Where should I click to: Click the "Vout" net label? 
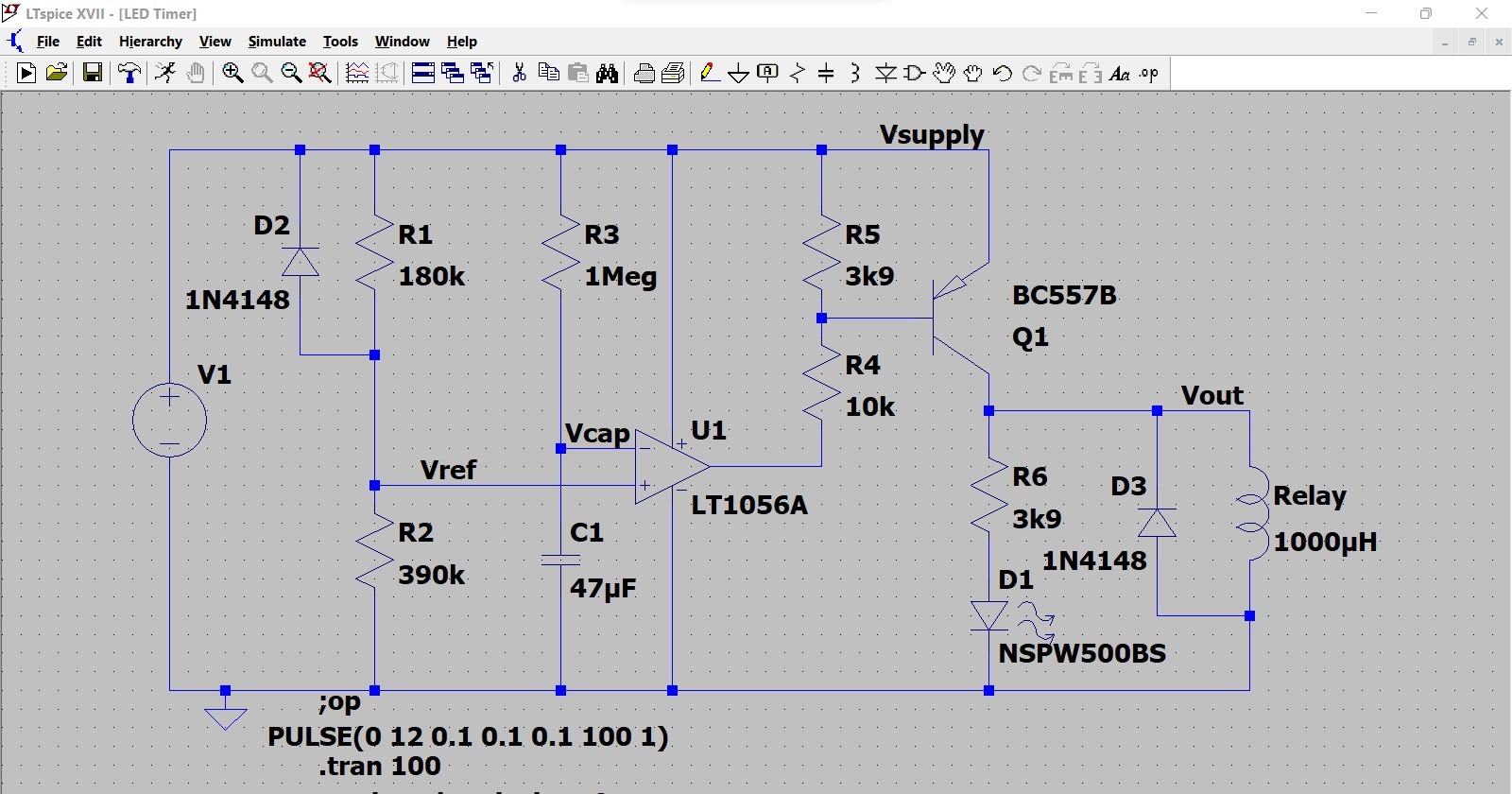coord(1212,395)
